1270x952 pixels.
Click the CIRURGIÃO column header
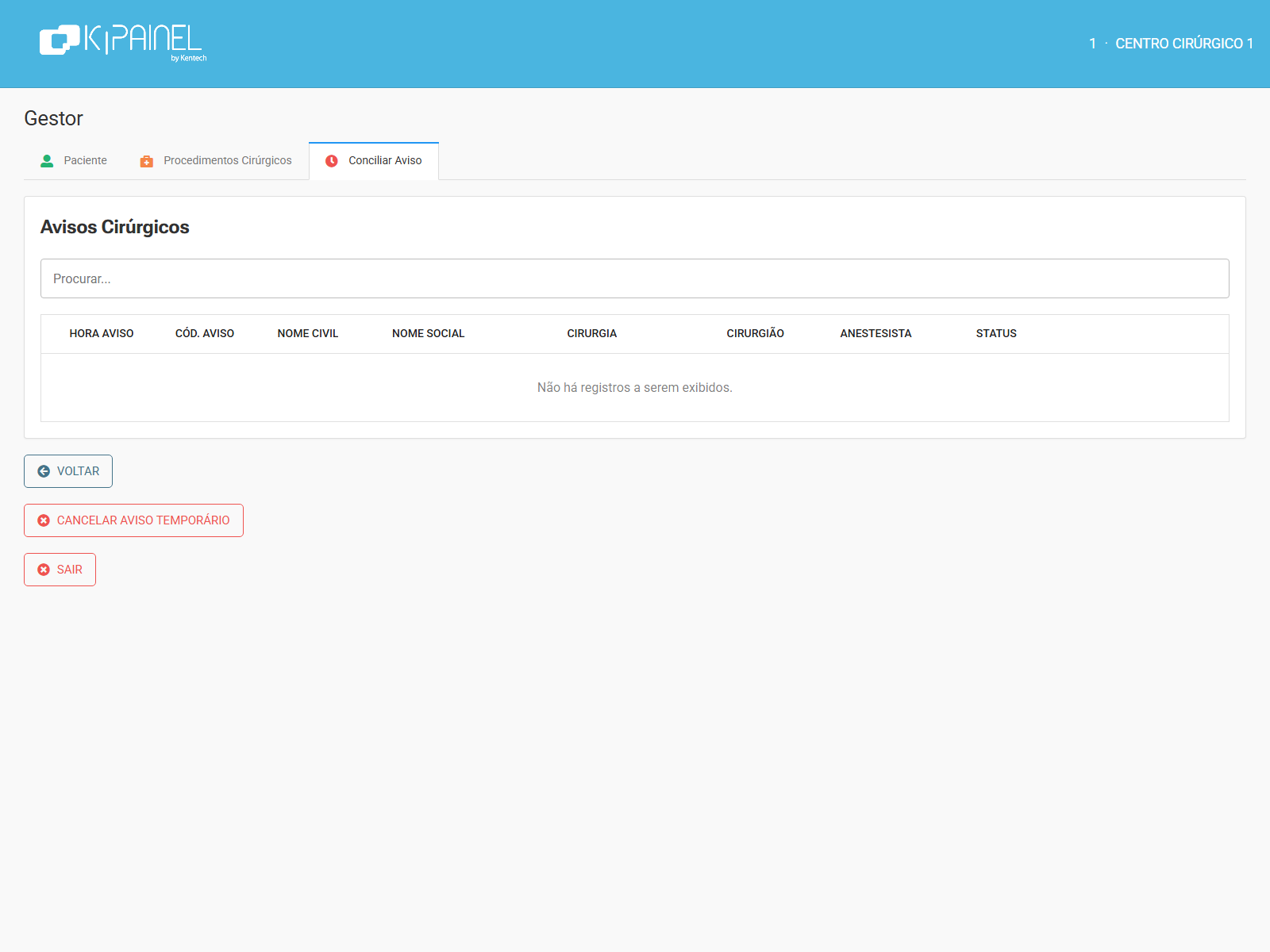756,334
